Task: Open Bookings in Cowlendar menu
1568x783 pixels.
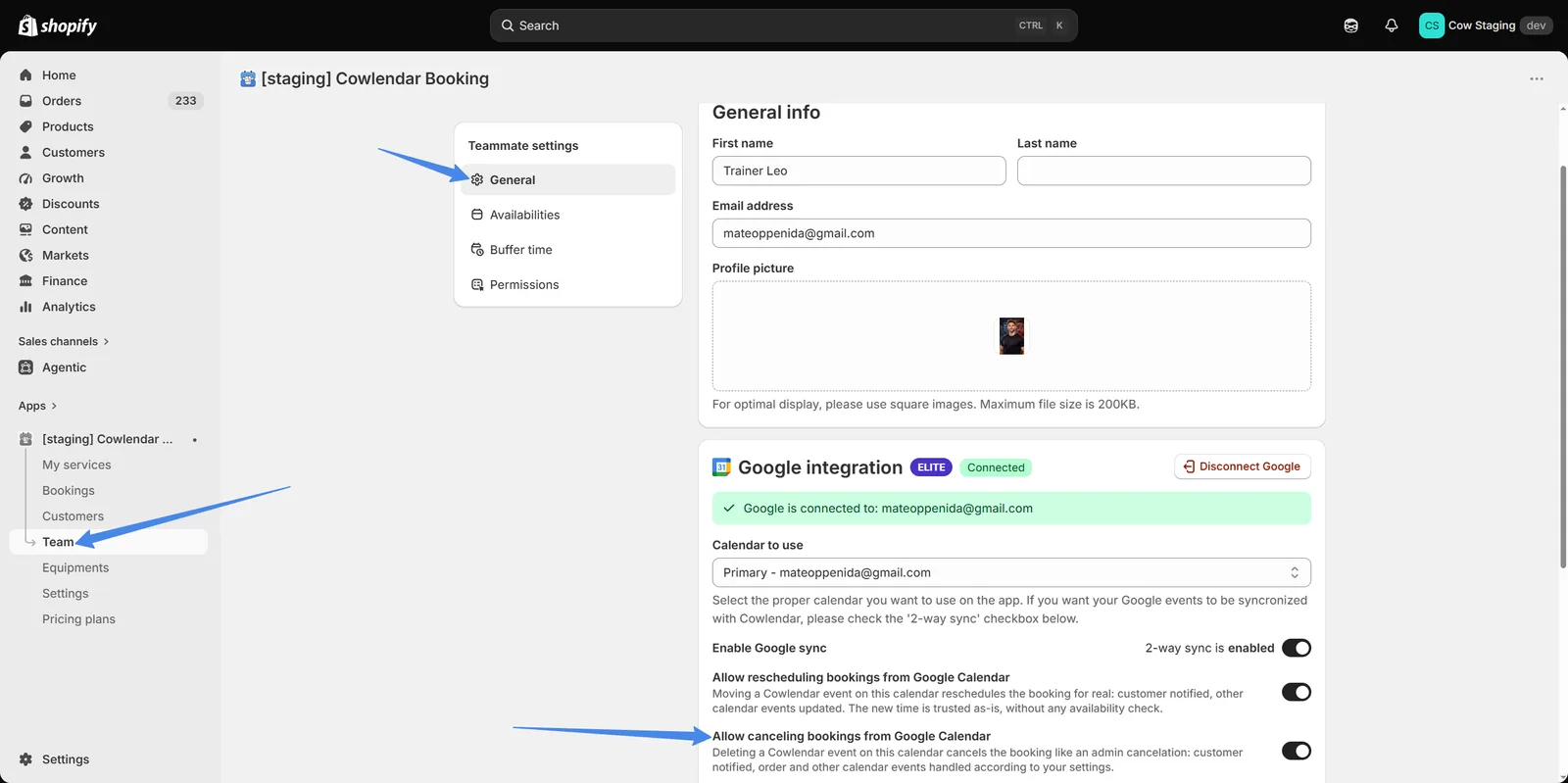Action: click(x=69, y=490)
